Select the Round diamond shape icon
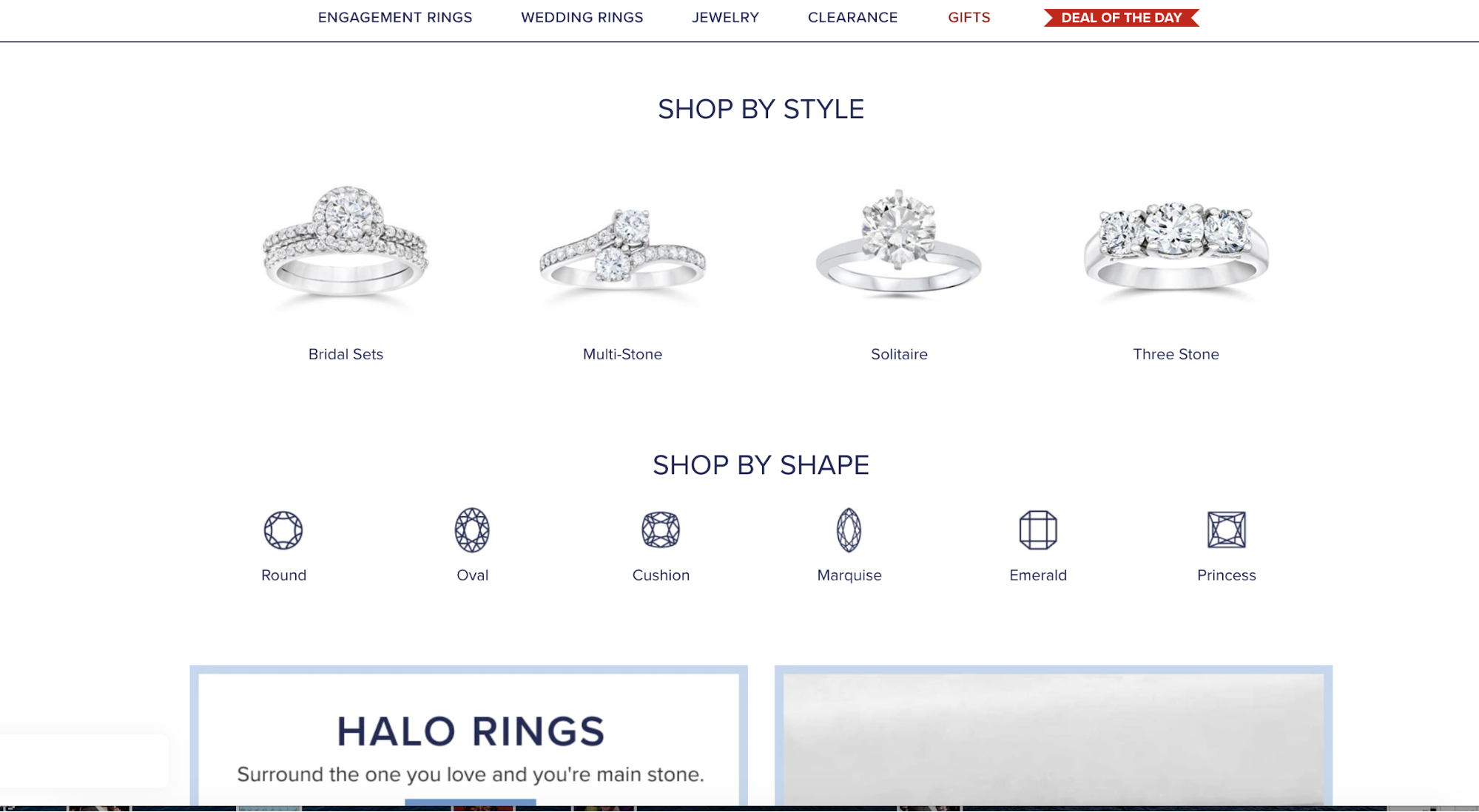 pos(283,530)
